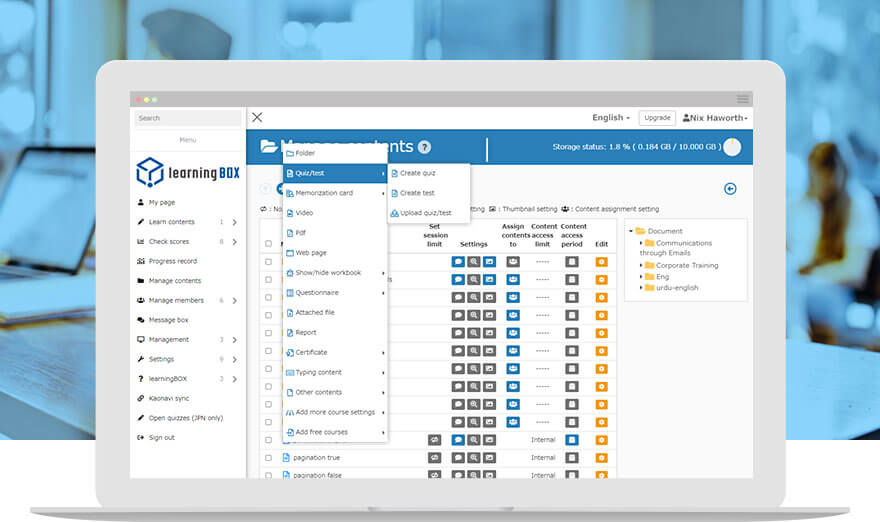880x522 pixels.
Task: Click the help question mark beside Manage contents
Action: point(424,147)
